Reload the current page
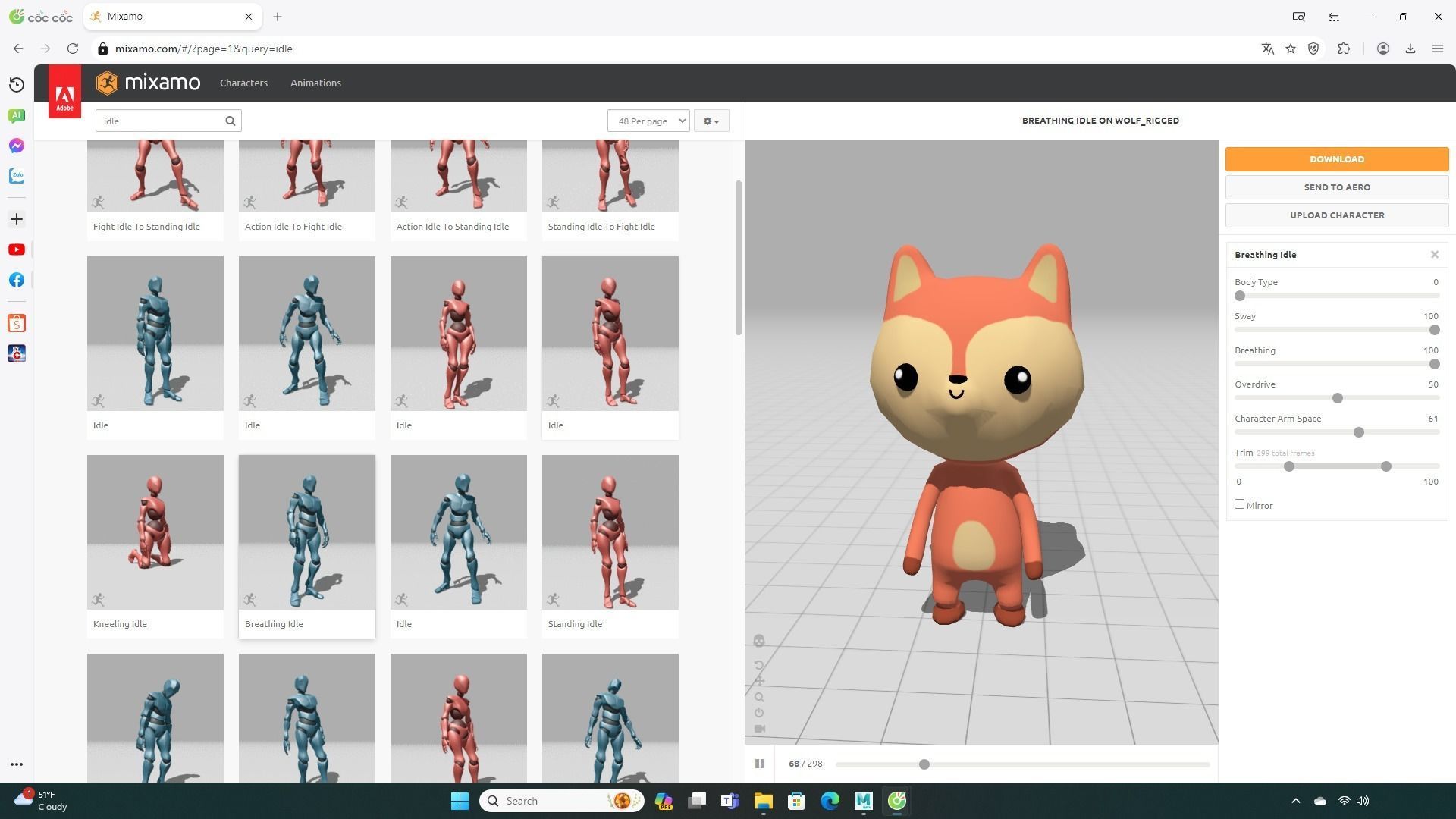 [x=73, y=49]
